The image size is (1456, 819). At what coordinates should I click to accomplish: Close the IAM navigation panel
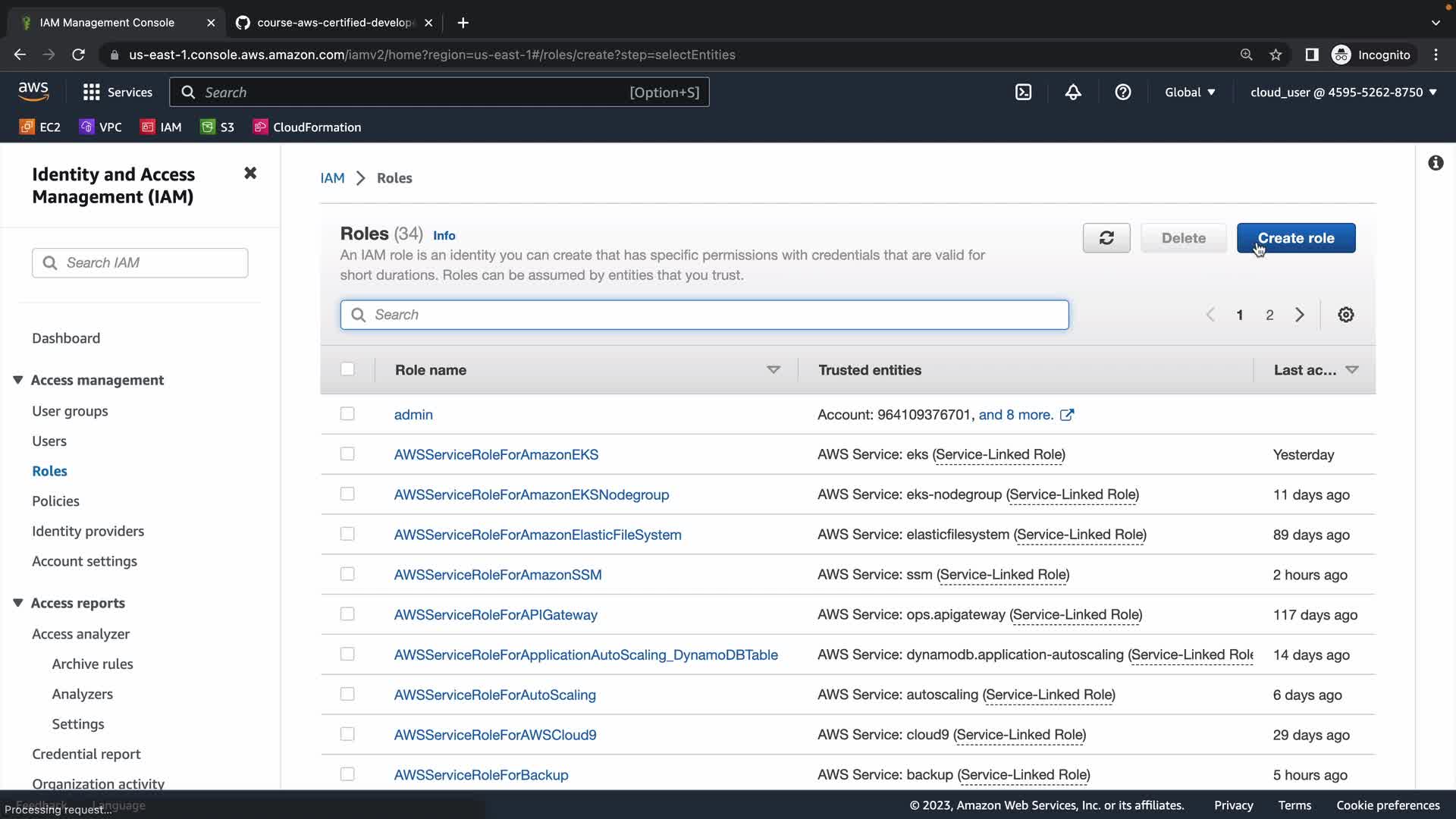click(x=250, y=174)
